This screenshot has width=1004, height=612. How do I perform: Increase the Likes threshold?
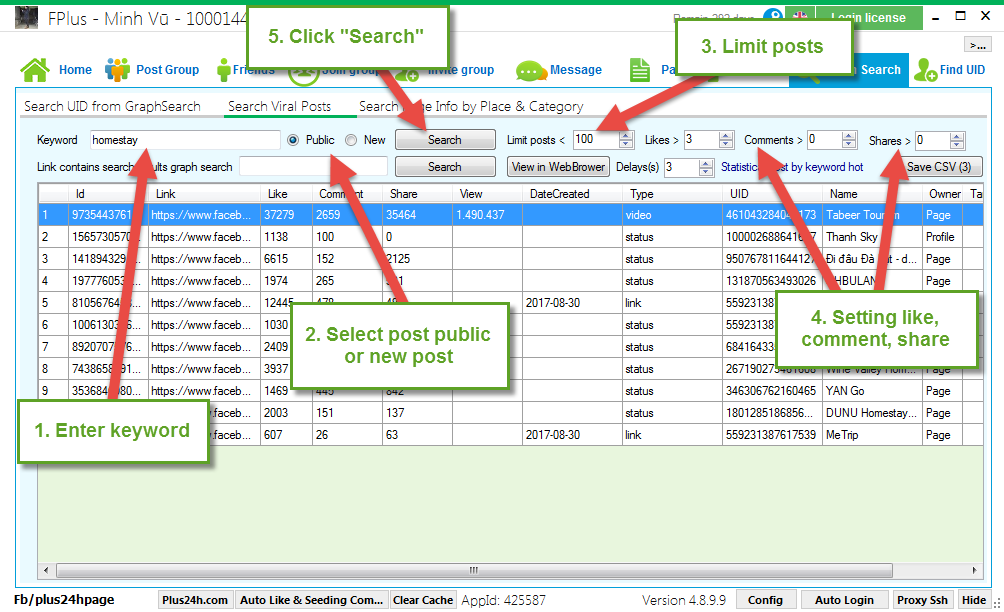point(725,136)
